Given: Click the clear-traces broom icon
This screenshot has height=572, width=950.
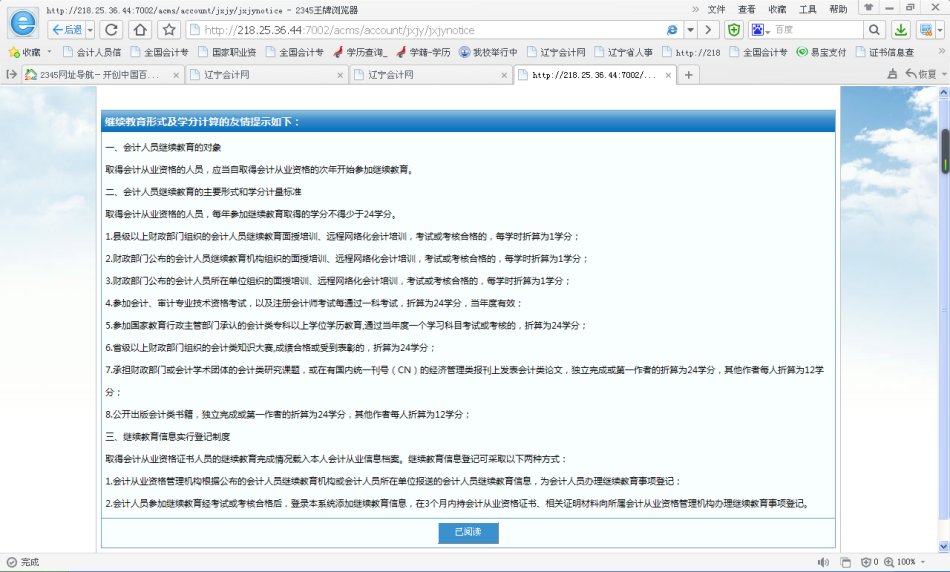Looking at the screenshot, I should tap(892, 74).
